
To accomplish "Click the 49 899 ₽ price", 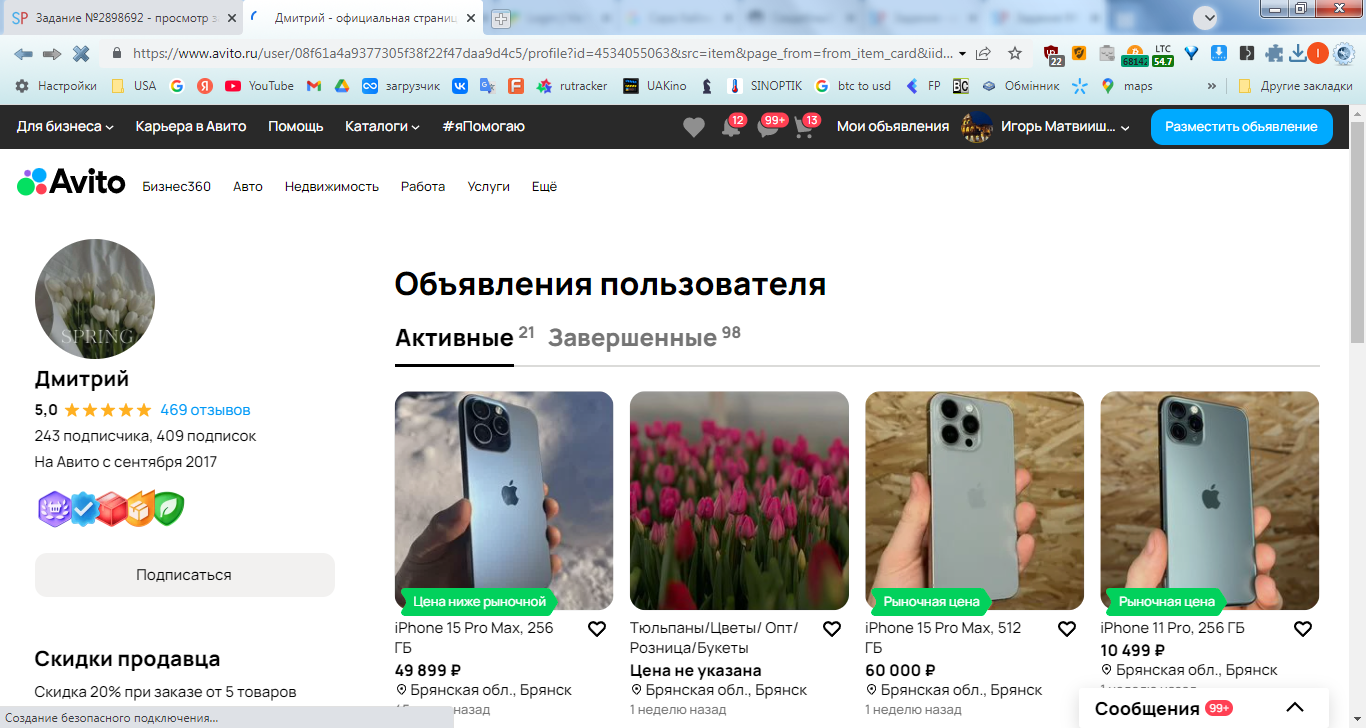I will tap(428, 670).
